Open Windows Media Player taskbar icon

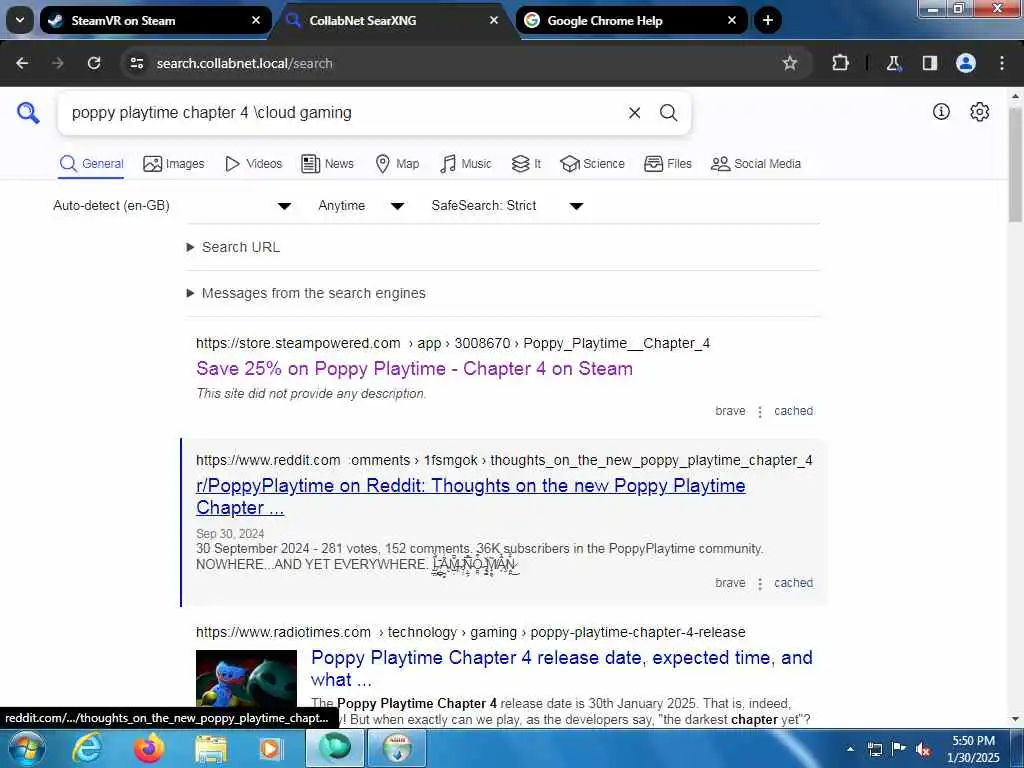(x=270, y=748)
